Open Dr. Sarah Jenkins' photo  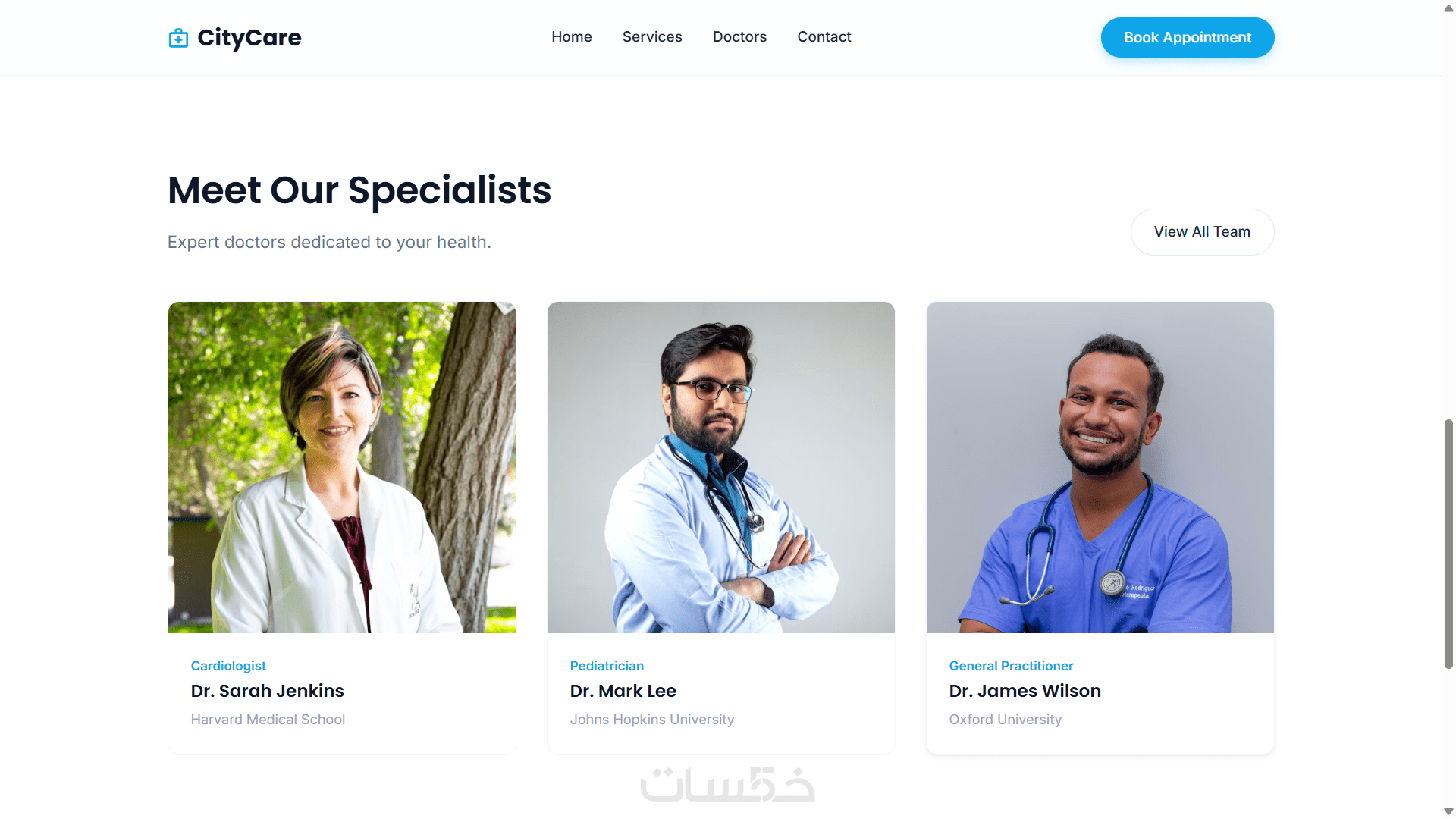[342, 467]
